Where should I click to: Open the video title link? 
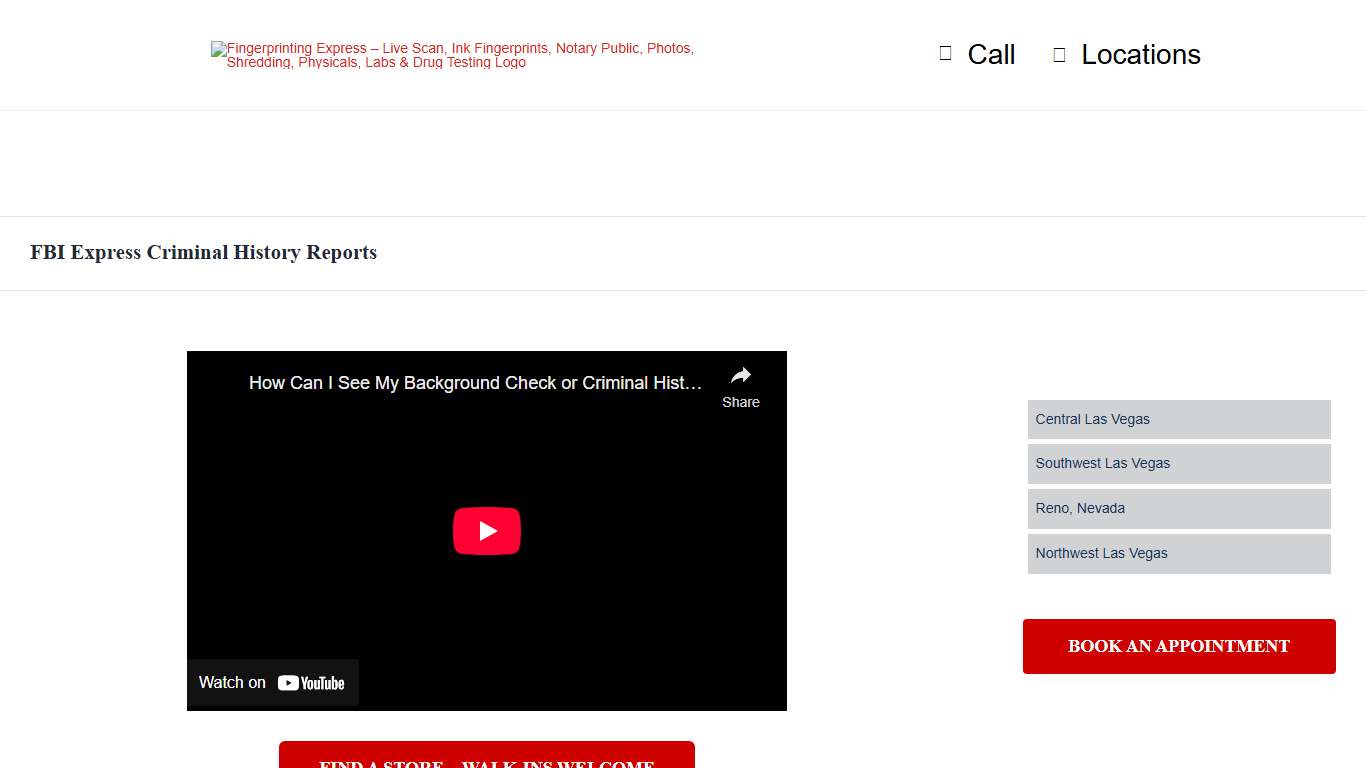click(475, 383)
